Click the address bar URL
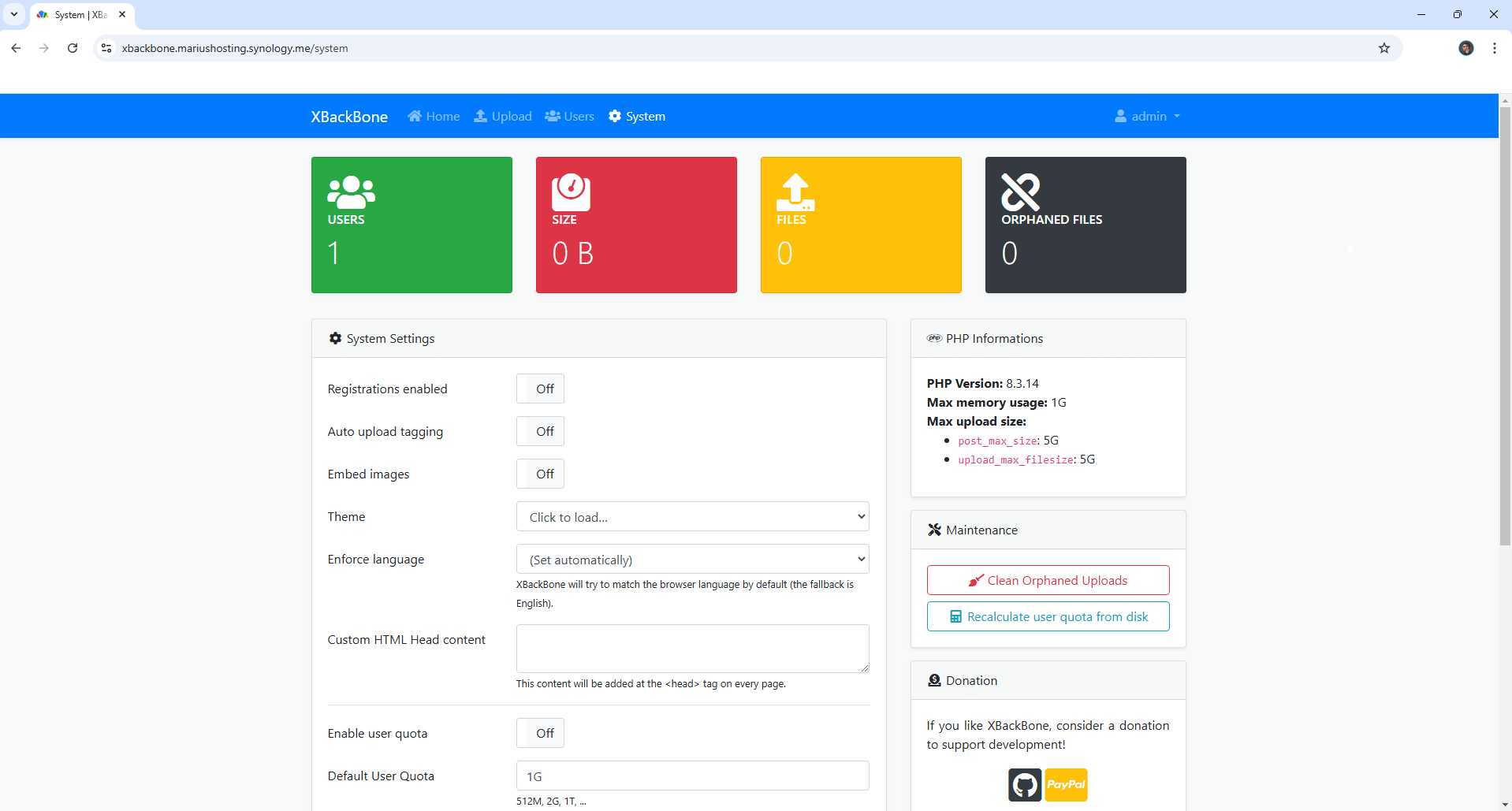This screenshot has width=1512, height=811. pos(235,48)
